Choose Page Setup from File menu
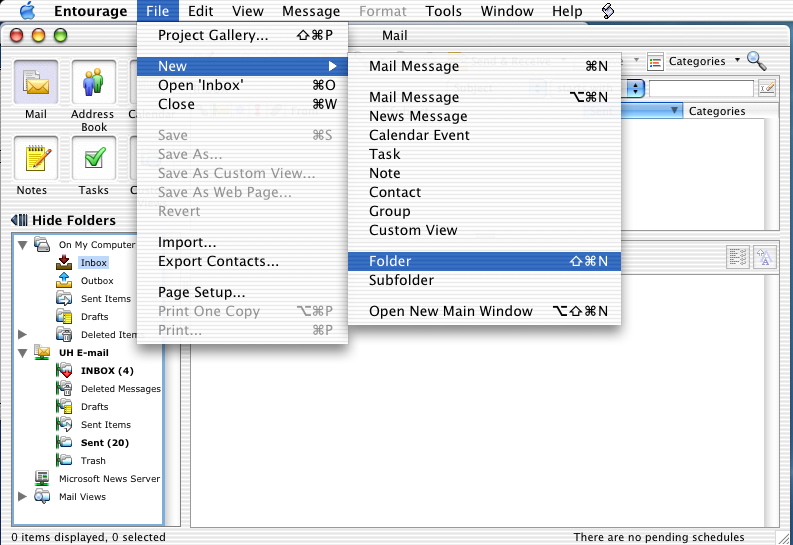 [x=242, y=293]
